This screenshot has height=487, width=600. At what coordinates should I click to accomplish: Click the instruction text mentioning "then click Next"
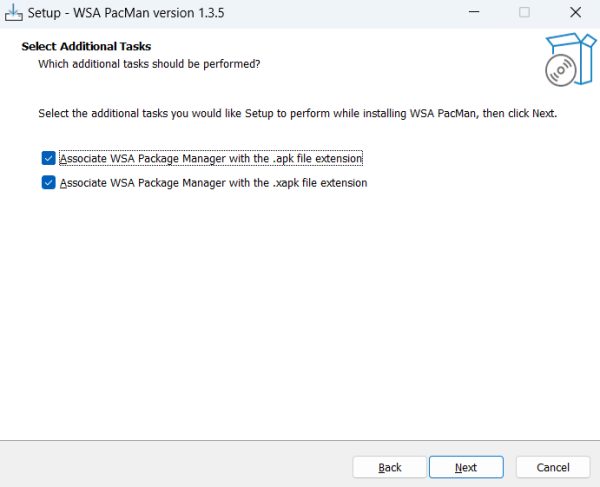[297, 113]
